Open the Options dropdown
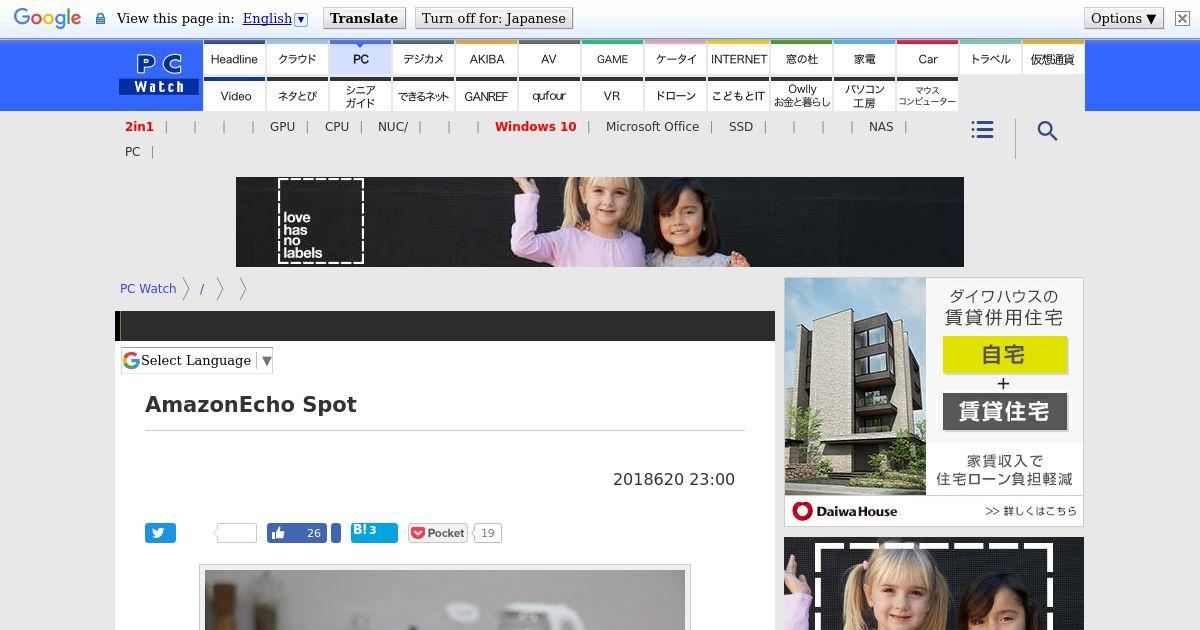Image resolution: width=1200 pixels, height=630 pixels. [1124, 18]
